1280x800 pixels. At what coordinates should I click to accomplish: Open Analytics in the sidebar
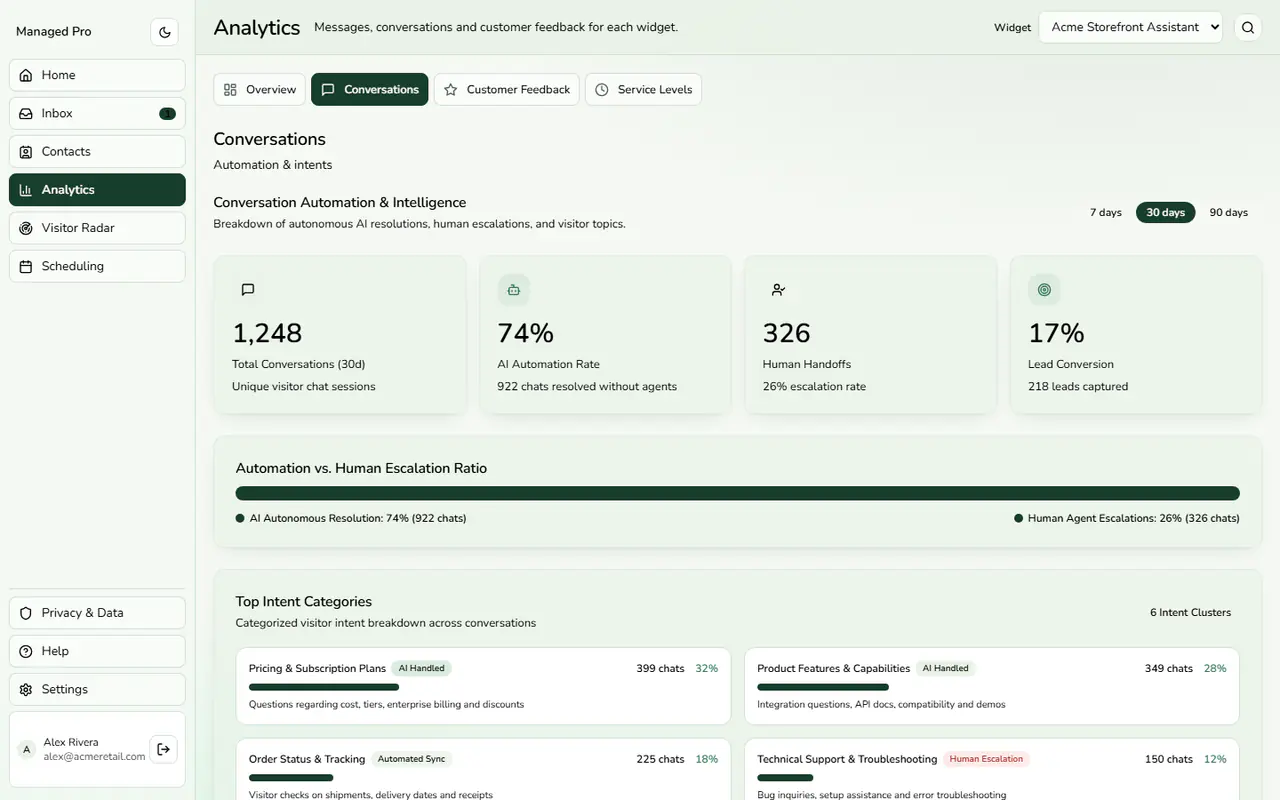tap(97, 190)
